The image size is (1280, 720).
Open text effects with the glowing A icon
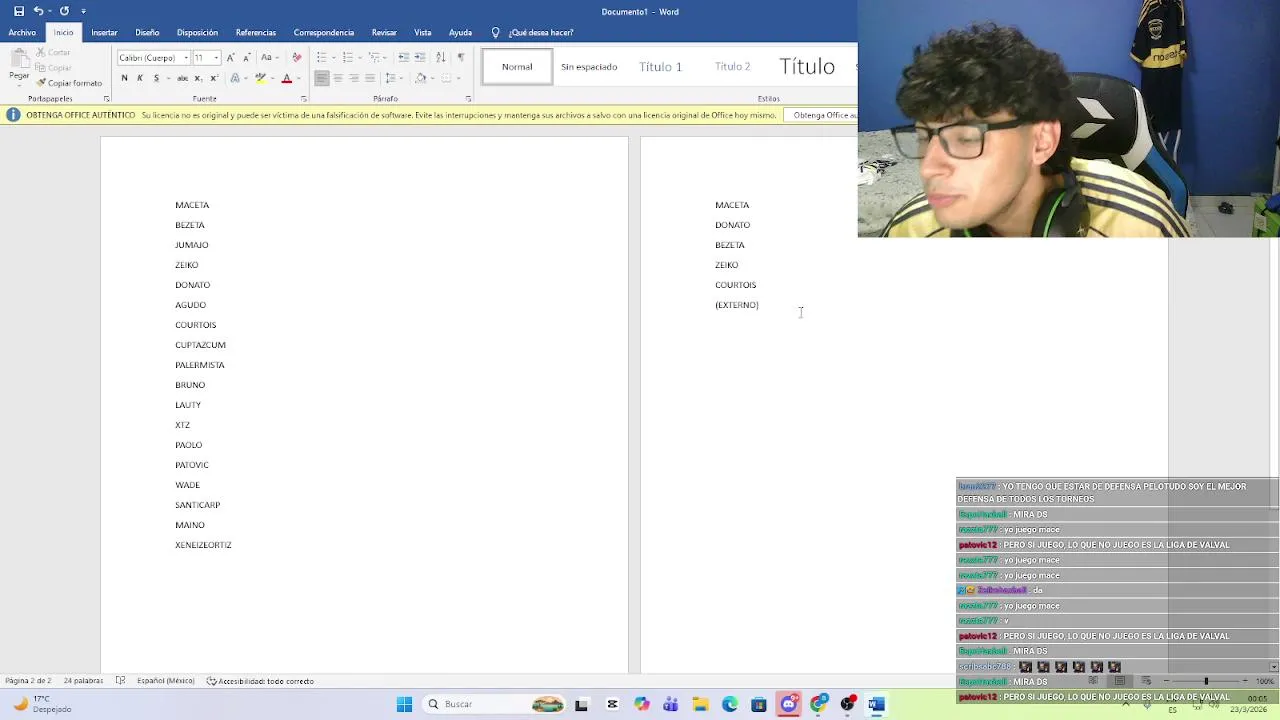[235, 78]
